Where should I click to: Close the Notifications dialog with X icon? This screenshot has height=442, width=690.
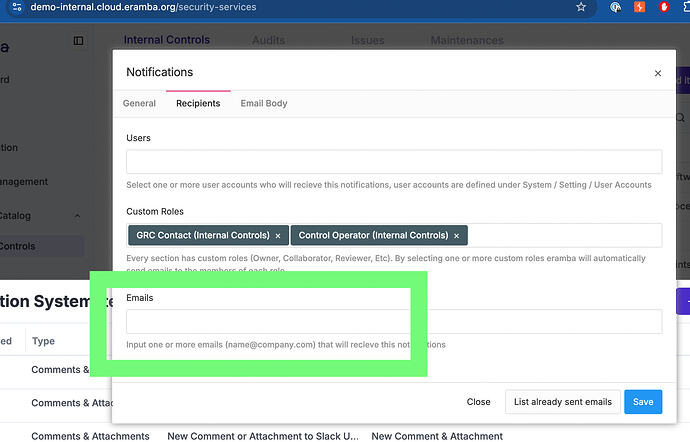point(657,73)
